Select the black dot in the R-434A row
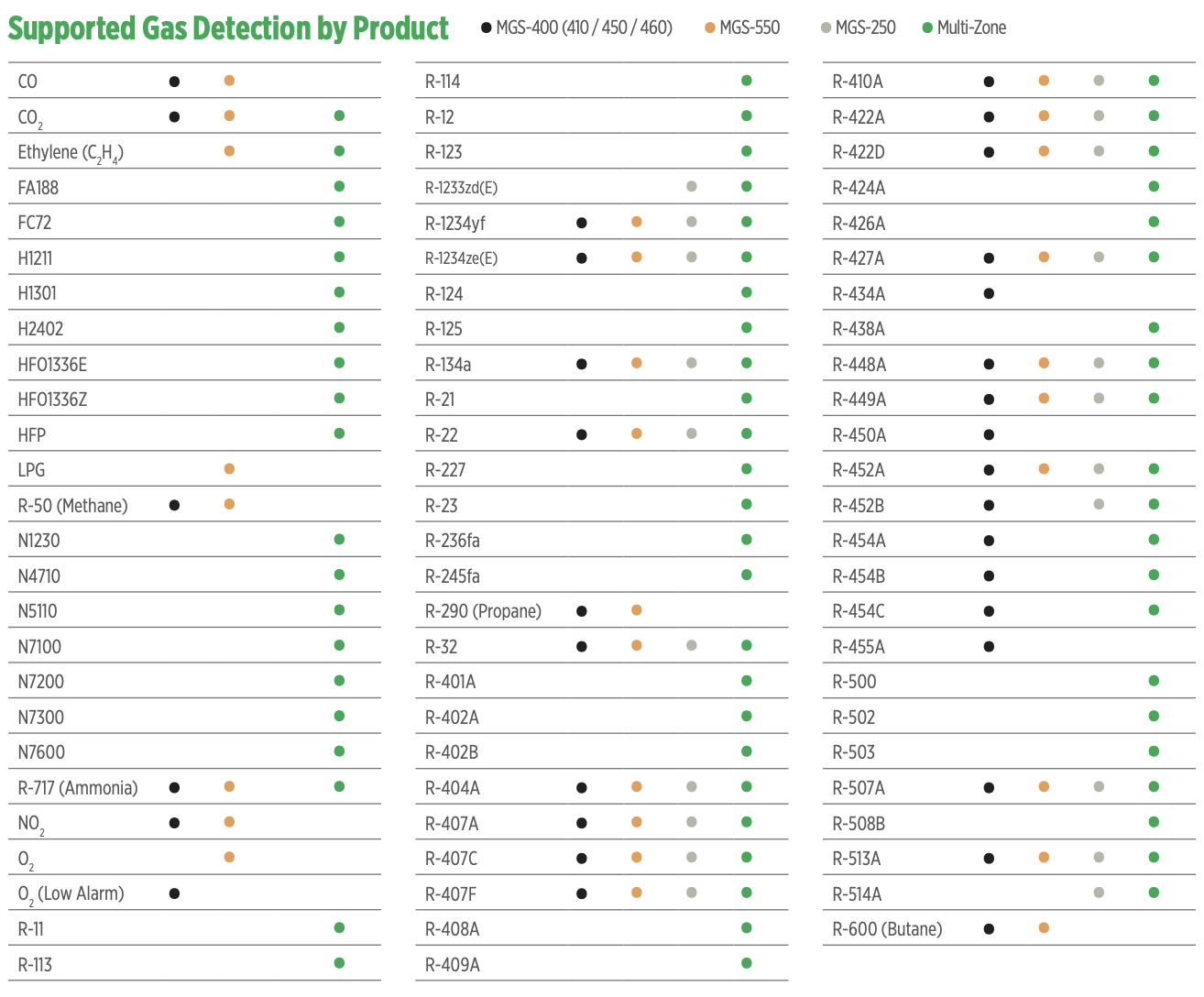The width and height of the screenshot is (1204, 997). click(989, 294)
